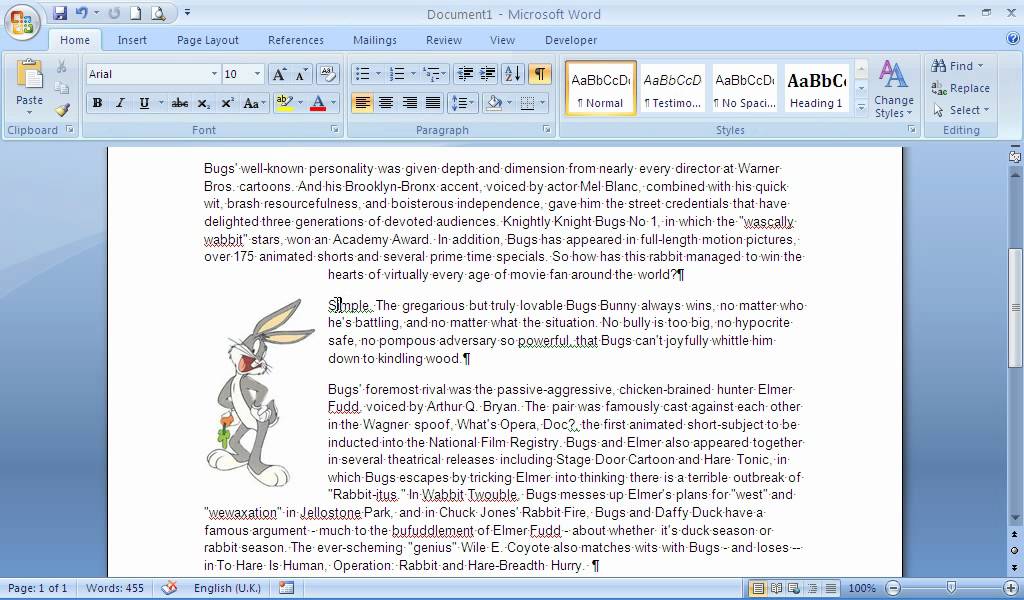Click Find in Editing group

pyautogui.click(x=957, y=66)
